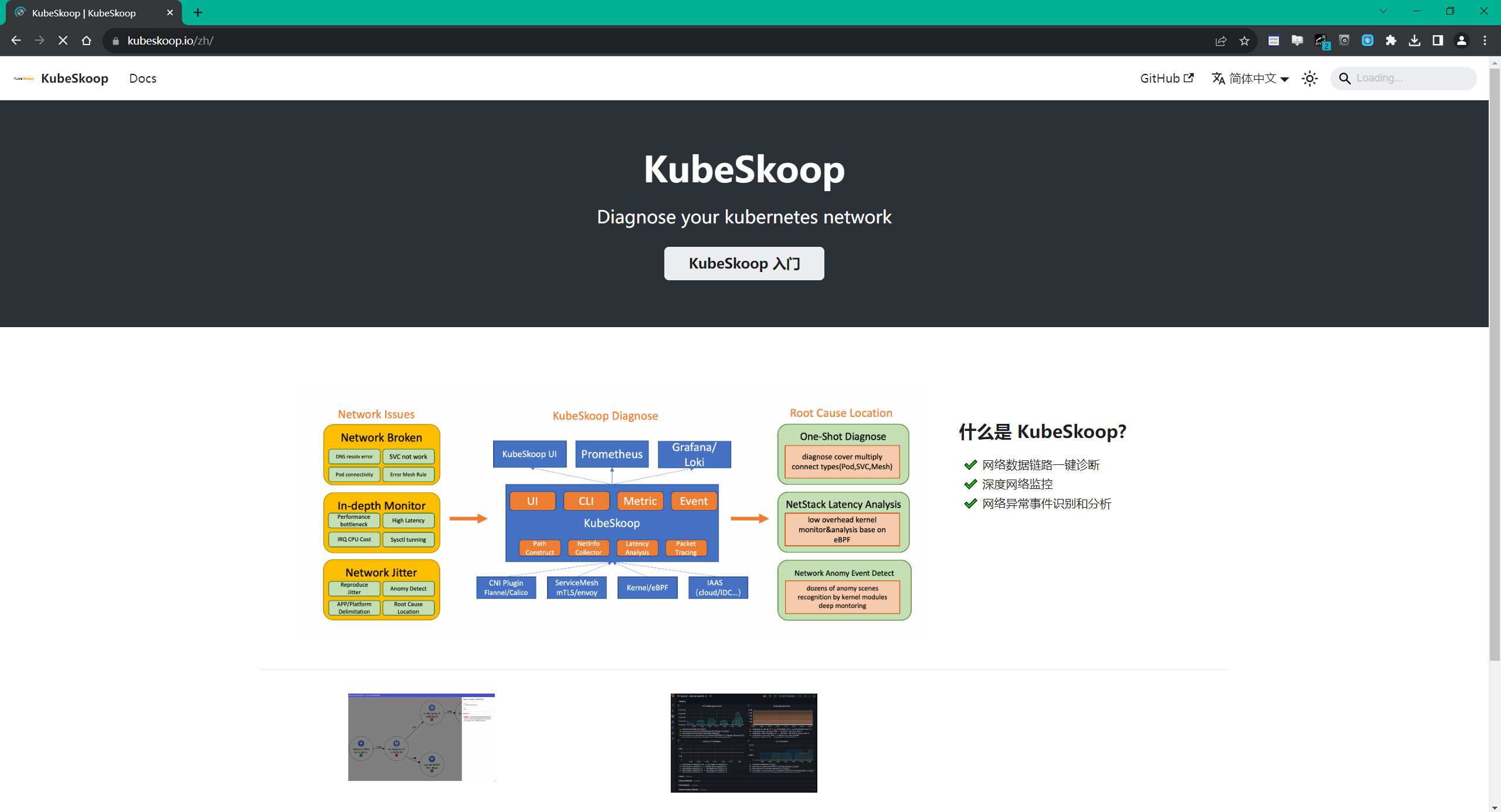Toggle the browser side panel
The height and width of the screenshot is (812, 1501).
(x=1438, y=40)
